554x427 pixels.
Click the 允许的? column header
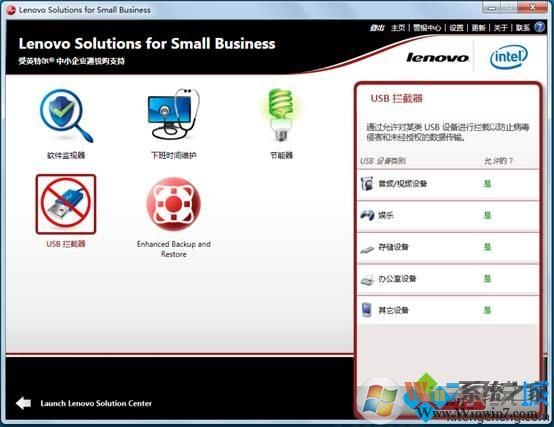(x=498, y=161)
